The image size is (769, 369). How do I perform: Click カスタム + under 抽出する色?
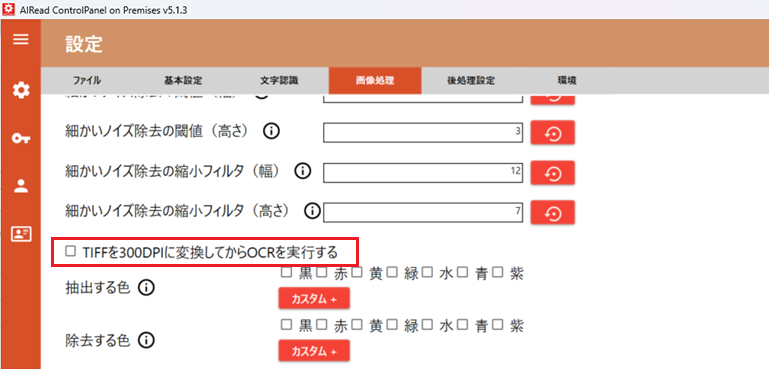314,299
